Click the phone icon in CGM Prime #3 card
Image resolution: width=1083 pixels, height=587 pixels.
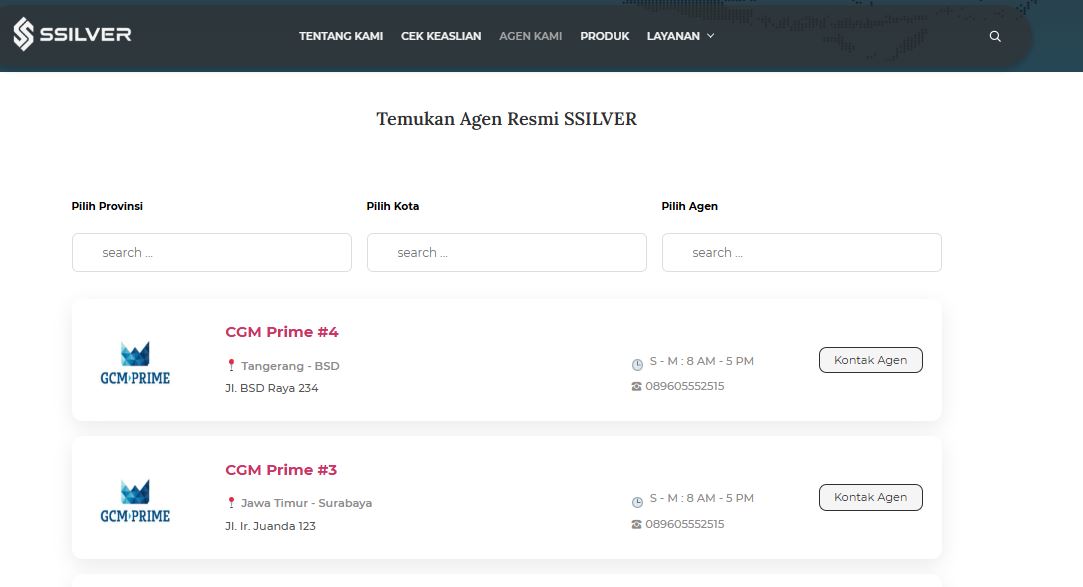pos(636,524)
